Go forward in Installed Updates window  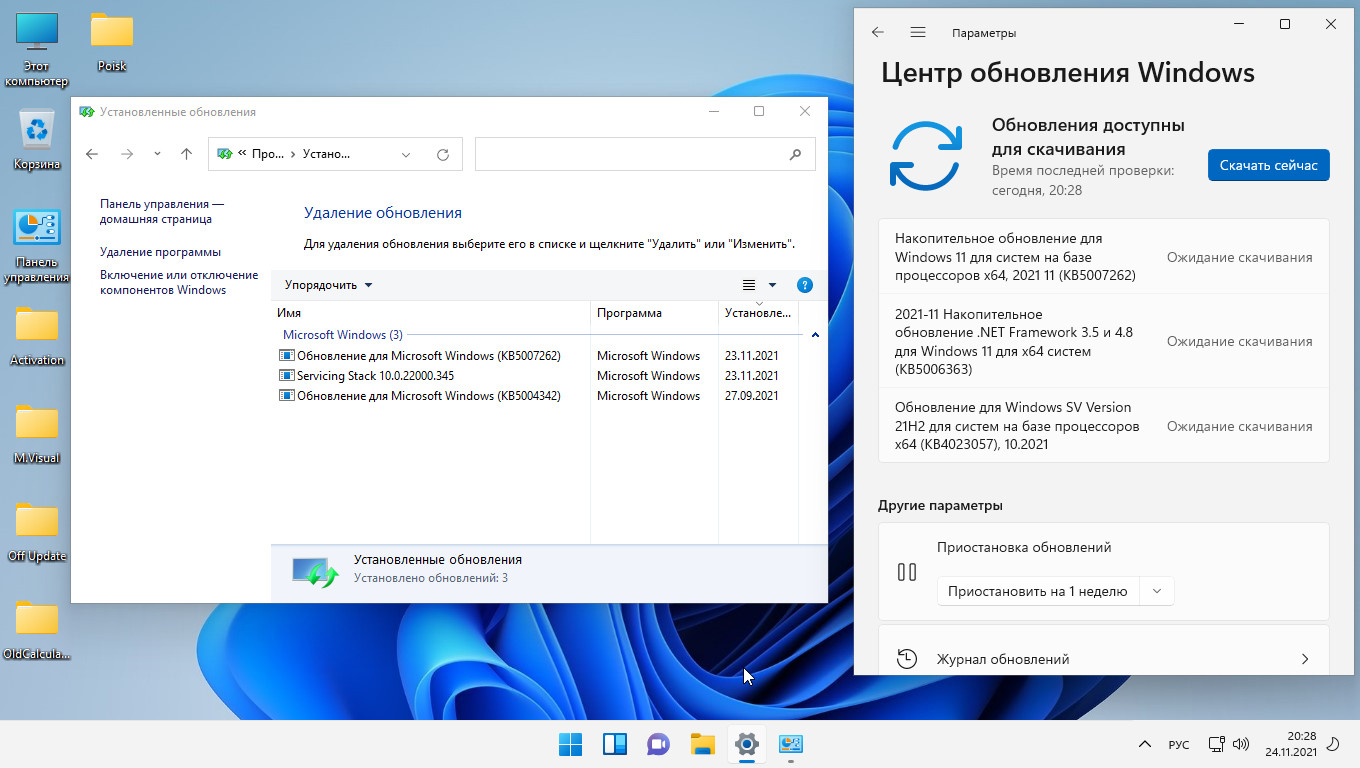pos(126,154)
